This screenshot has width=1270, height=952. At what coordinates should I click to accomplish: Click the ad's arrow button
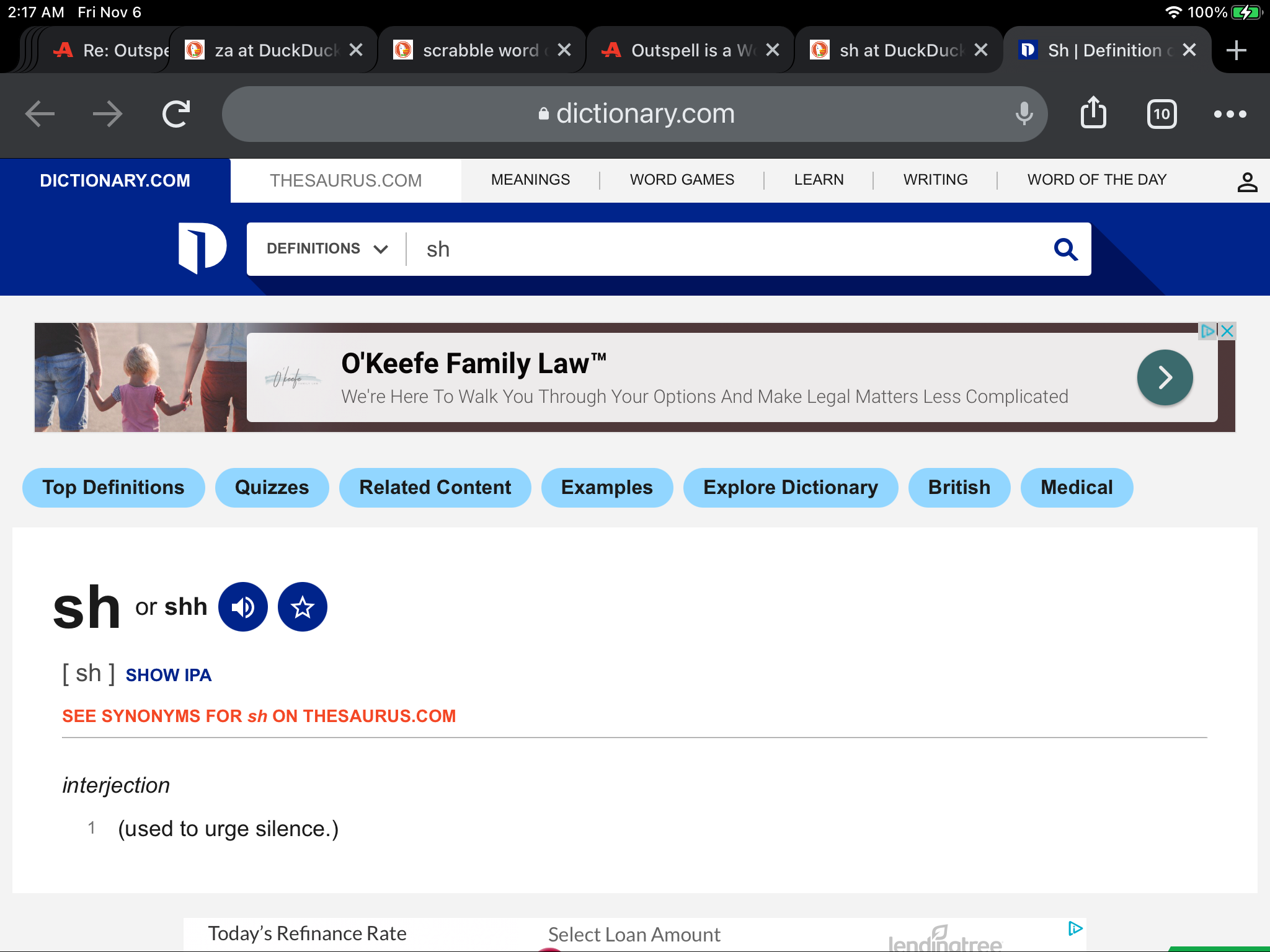click(x=1164, y=377)
